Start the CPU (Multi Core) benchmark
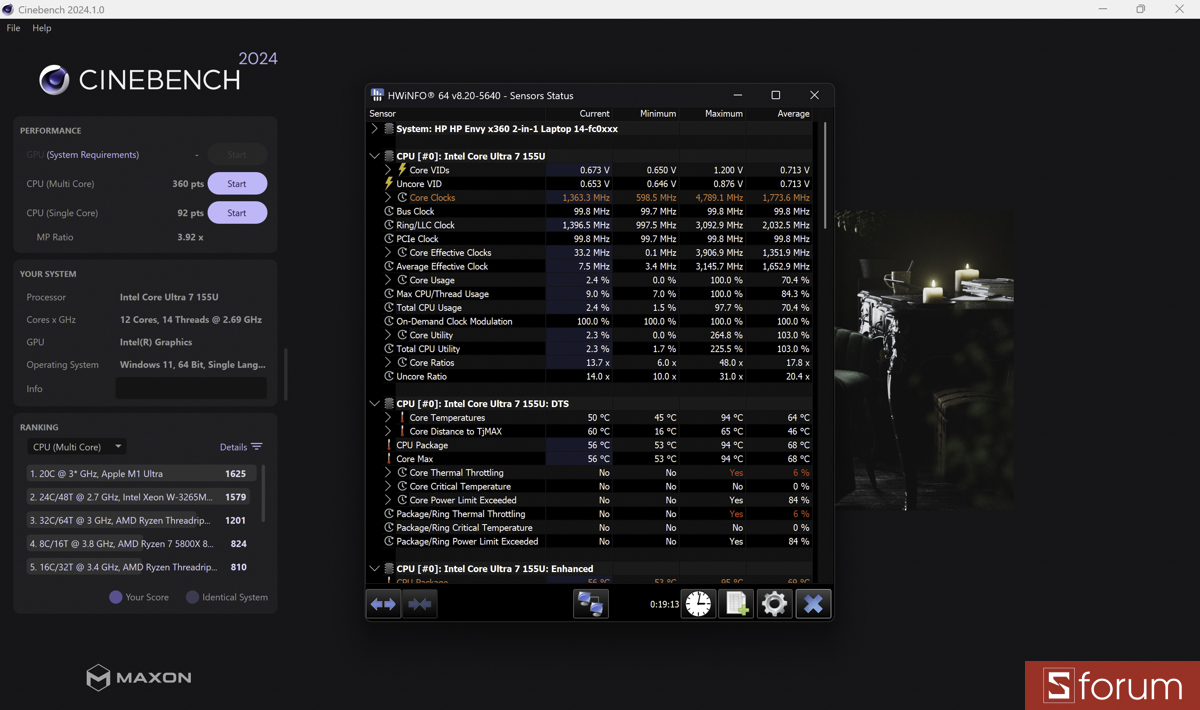Screen dimensions: 1200x710 click(x=237, y=184)
